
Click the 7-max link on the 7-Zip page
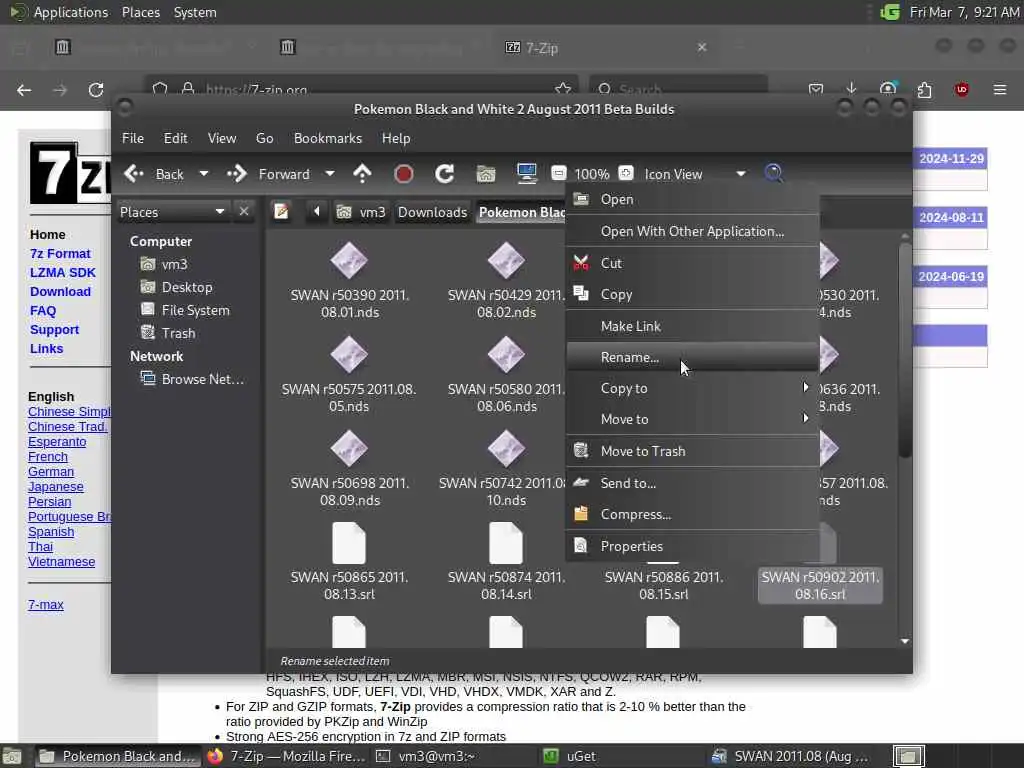[x=46, y=605]
